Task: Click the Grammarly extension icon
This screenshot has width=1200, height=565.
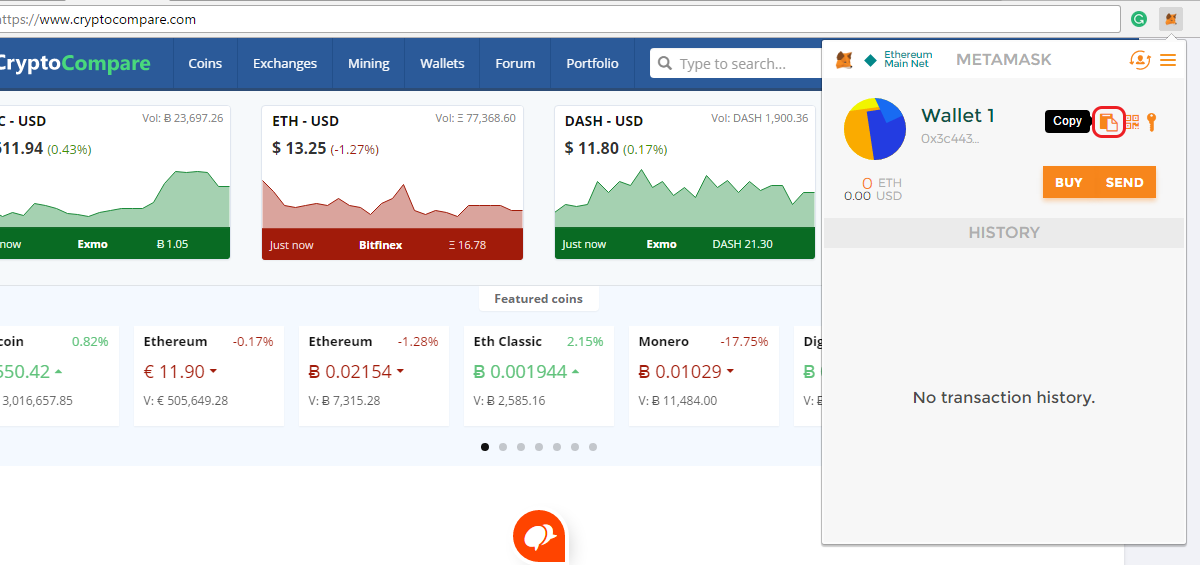Action: [1138, 19]
